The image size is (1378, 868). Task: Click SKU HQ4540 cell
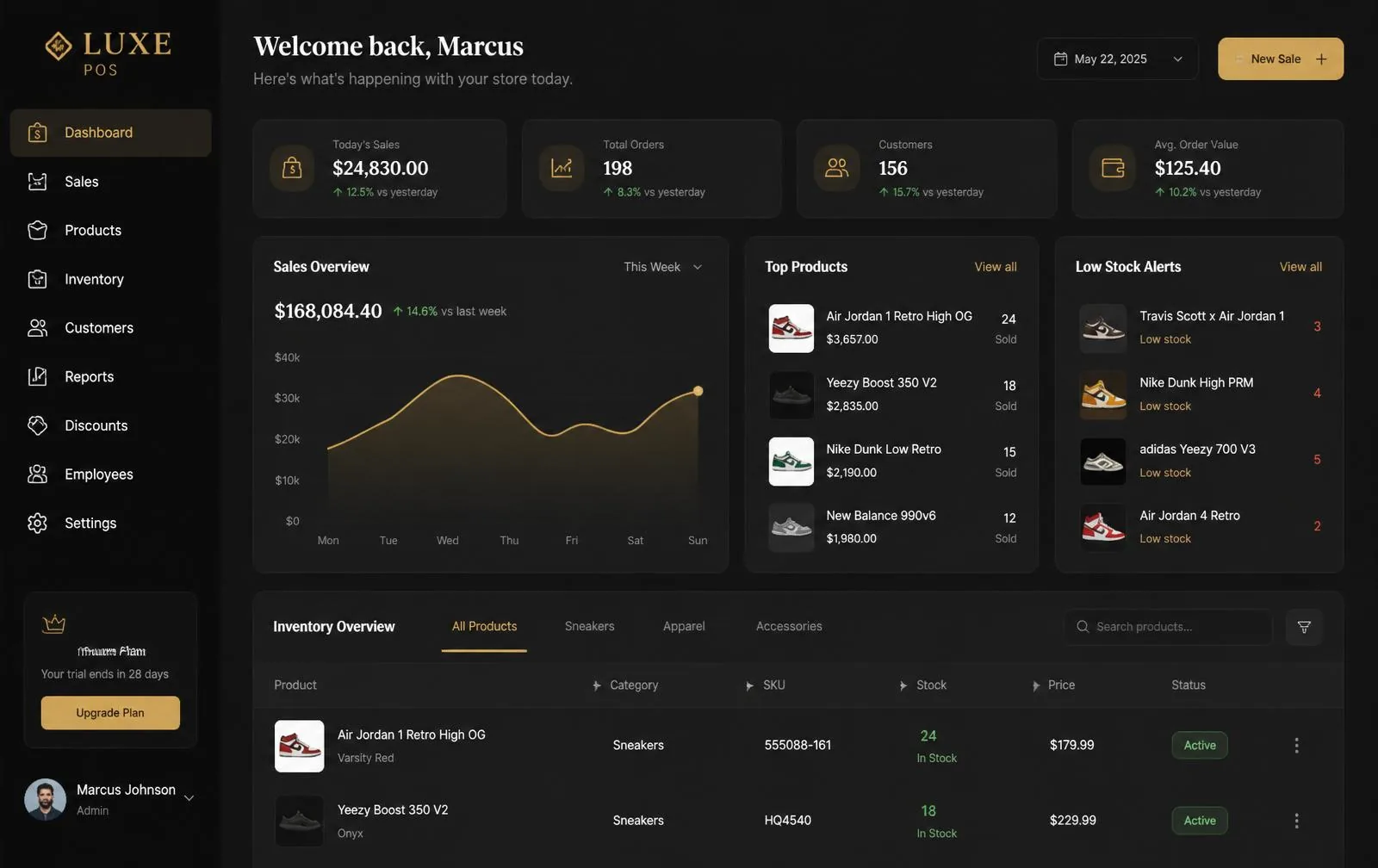(x=787, y=821)
